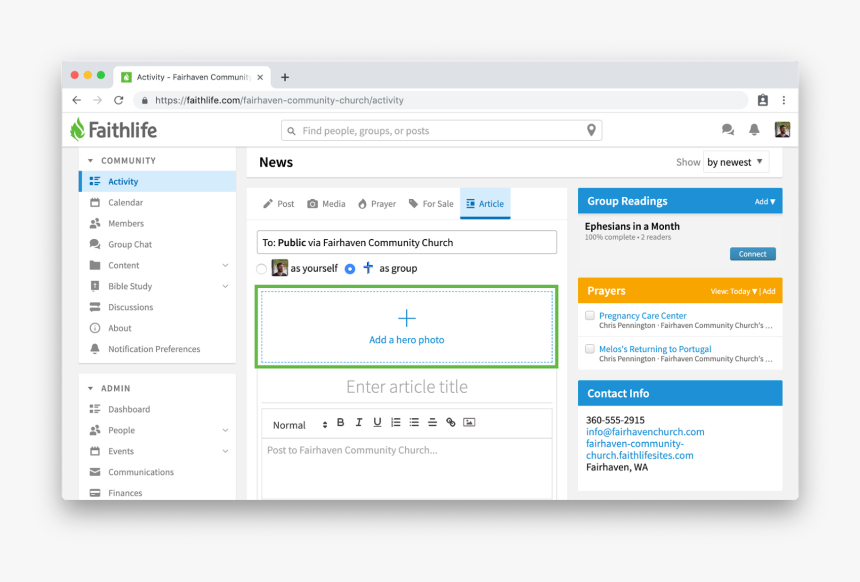This screenshot has height=582, width=860.
Task: Click the Faithlife logo
Action: tap(114, 130)
